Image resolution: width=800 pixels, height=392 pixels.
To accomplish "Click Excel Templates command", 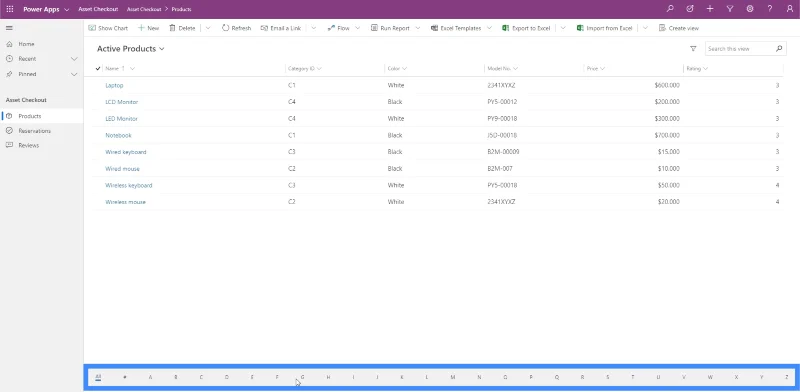I will click(x=456, y=28).
